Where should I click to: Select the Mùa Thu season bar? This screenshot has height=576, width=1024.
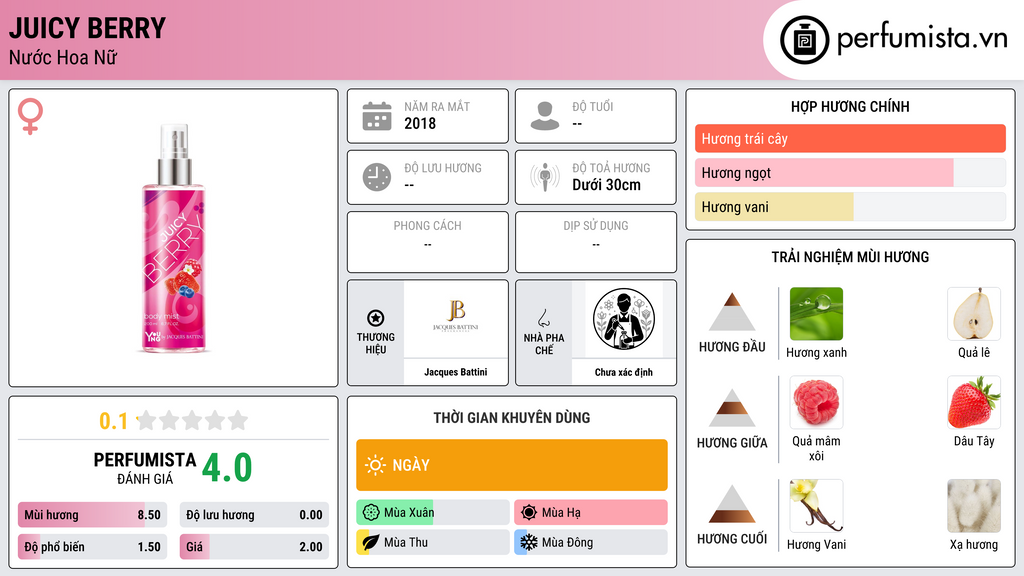[433, 542]
